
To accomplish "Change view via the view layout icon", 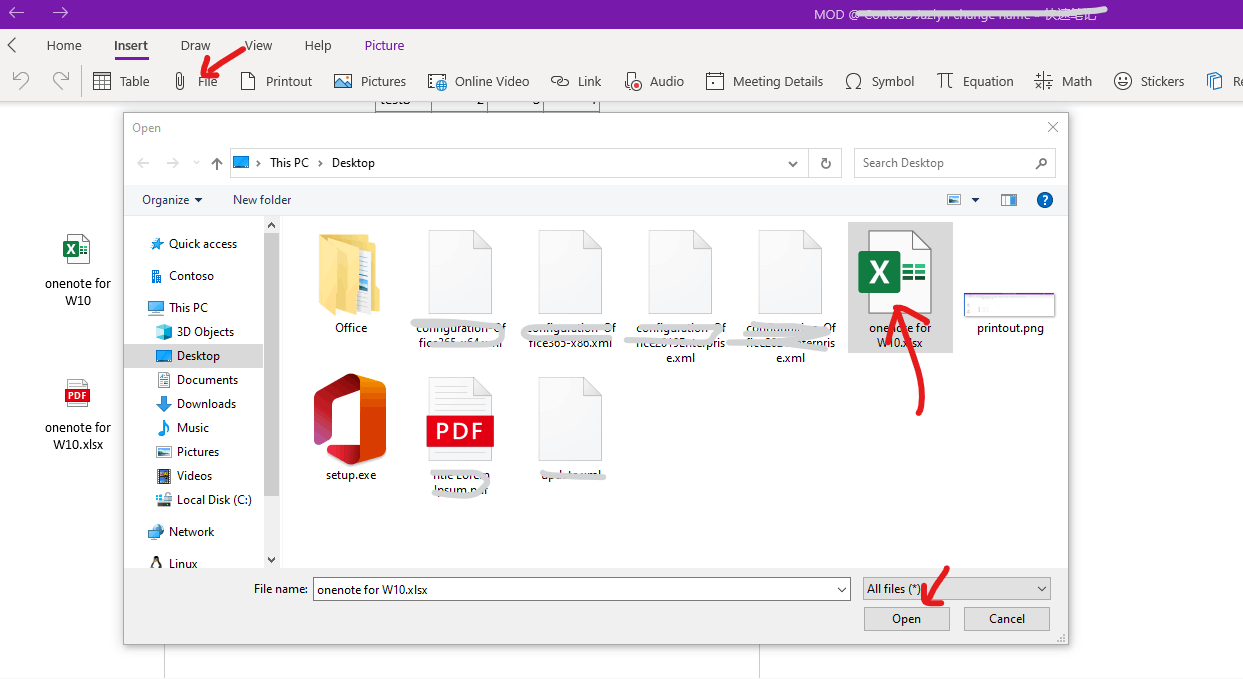I will point(954,200).
